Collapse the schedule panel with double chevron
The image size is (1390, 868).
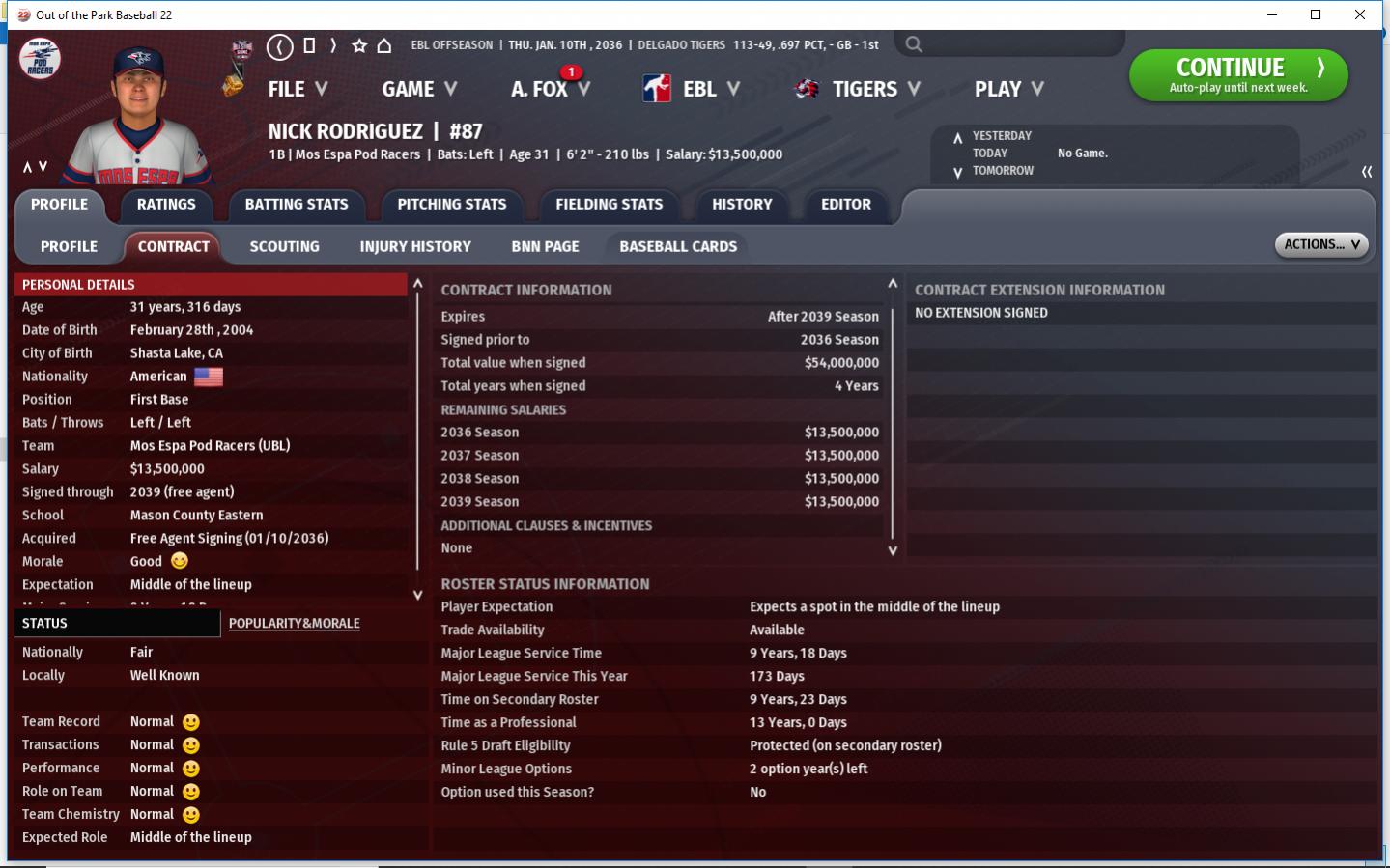[1366, 171]
